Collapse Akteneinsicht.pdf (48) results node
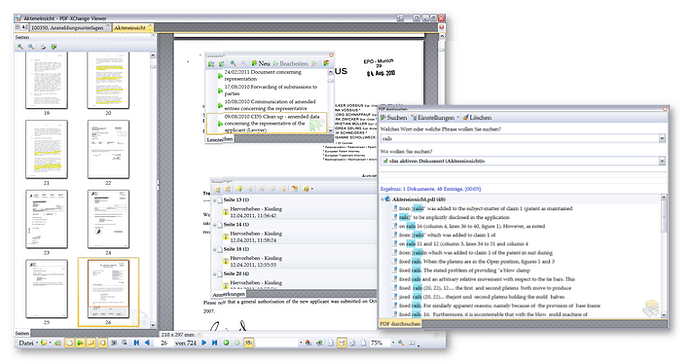The height and width of the screenshot is (362, 690). click(x=382, y=199)
